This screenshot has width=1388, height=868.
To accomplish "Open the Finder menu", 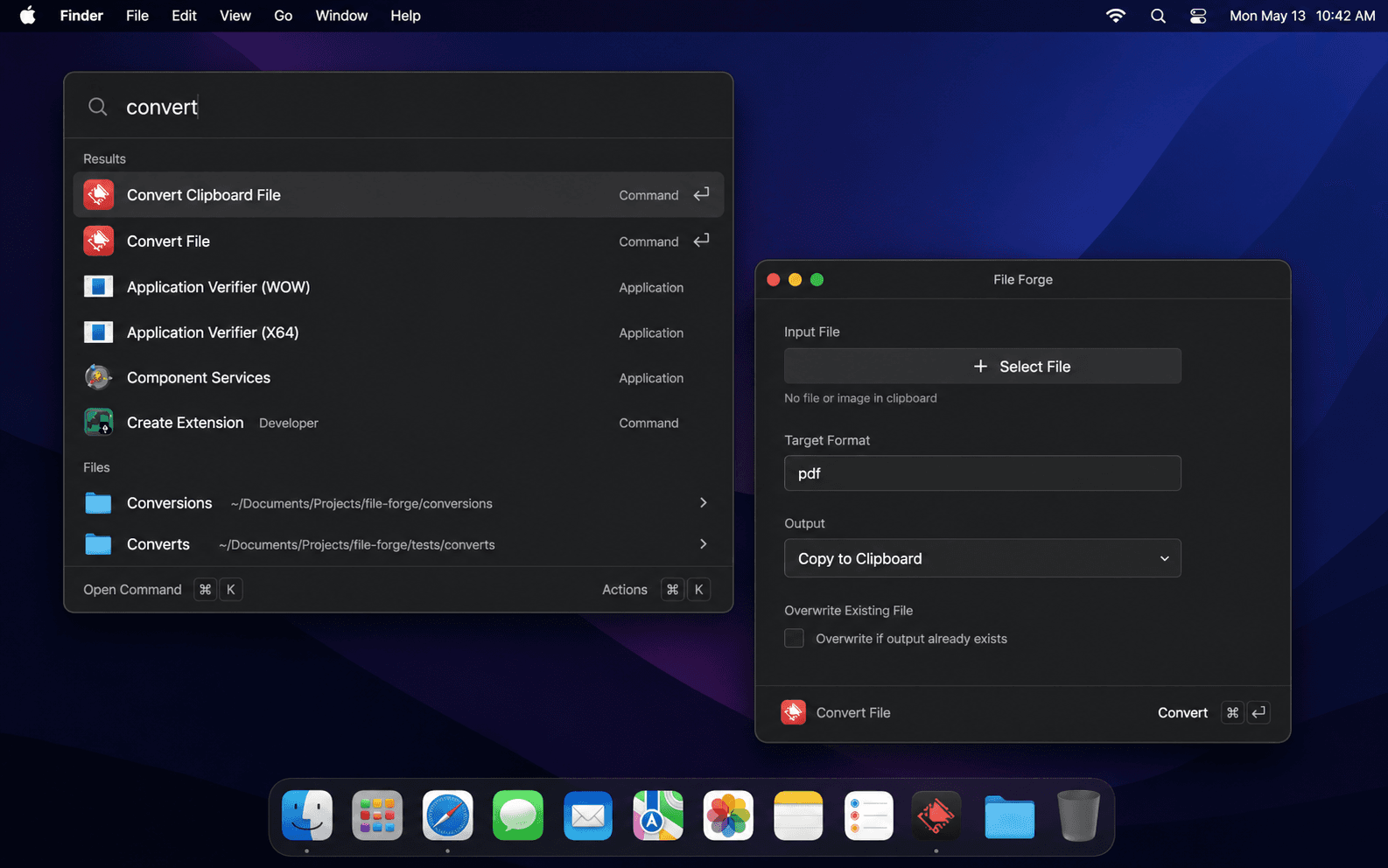I will click(81, 16).
